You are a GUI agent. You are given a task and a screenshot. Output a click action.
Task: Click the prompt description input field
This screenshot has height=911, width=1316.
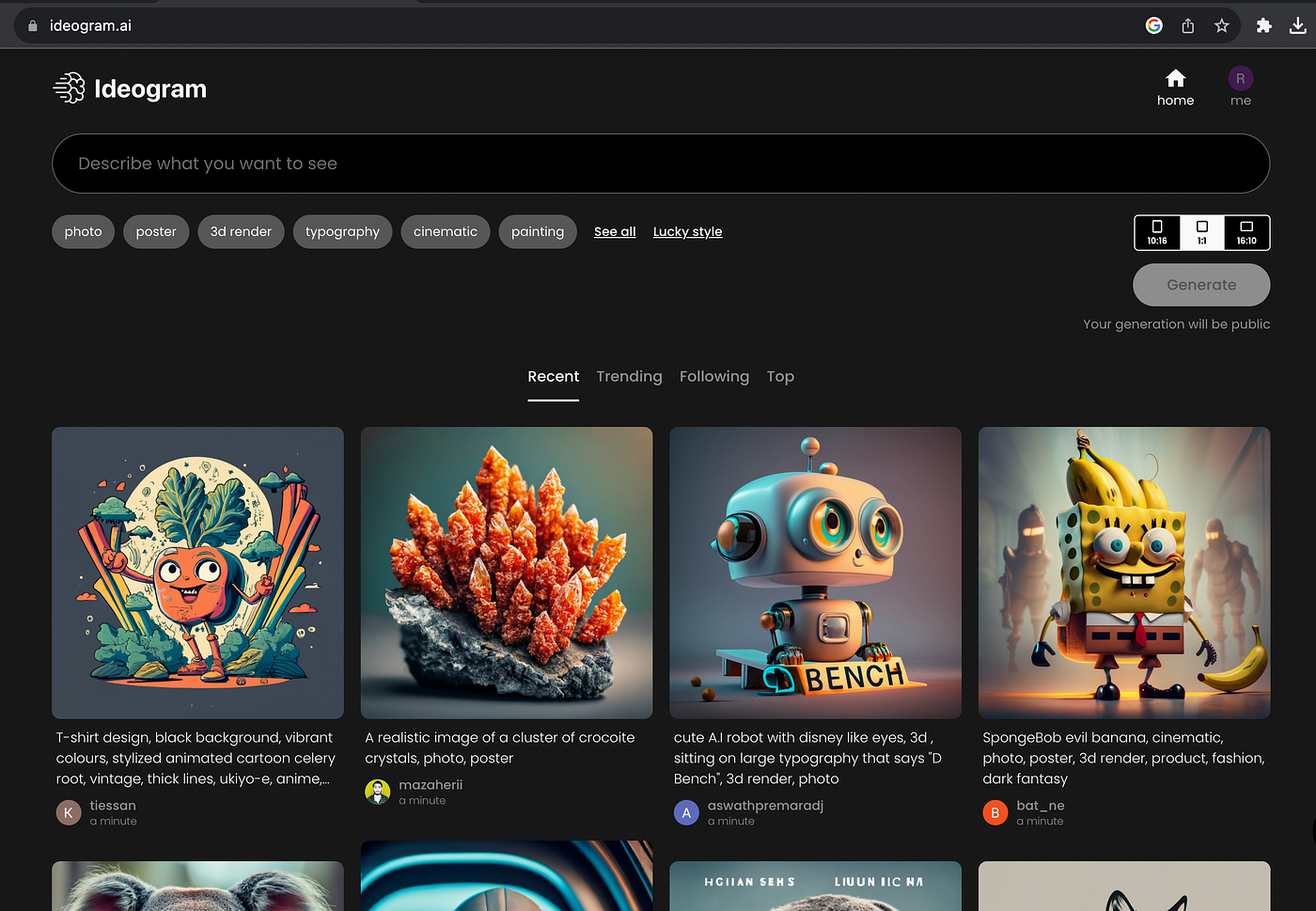click(x=660, y=164)
